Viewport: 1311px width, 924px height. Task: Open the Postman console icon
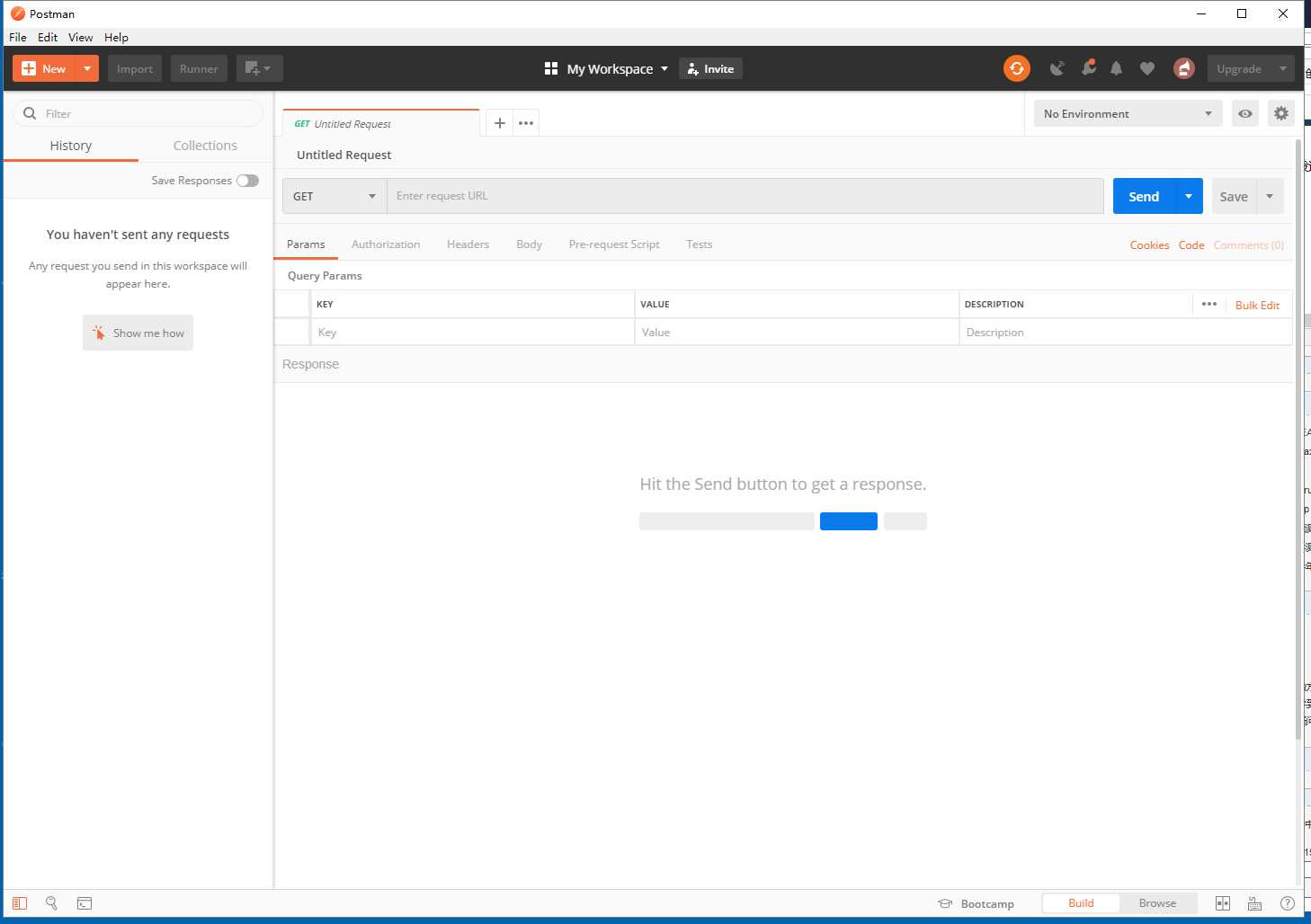85,903
